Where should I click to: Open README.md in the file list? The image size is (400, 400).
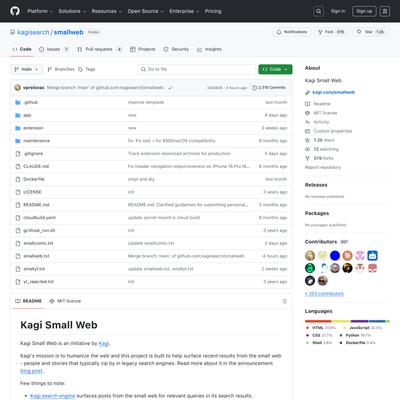36,205
